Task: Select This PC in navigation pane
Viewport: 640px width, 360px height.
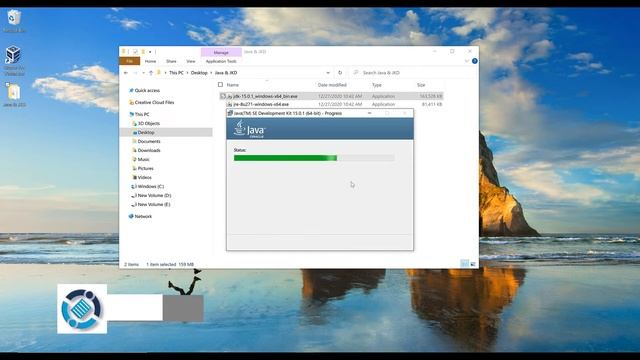Action: pos(142,114)
